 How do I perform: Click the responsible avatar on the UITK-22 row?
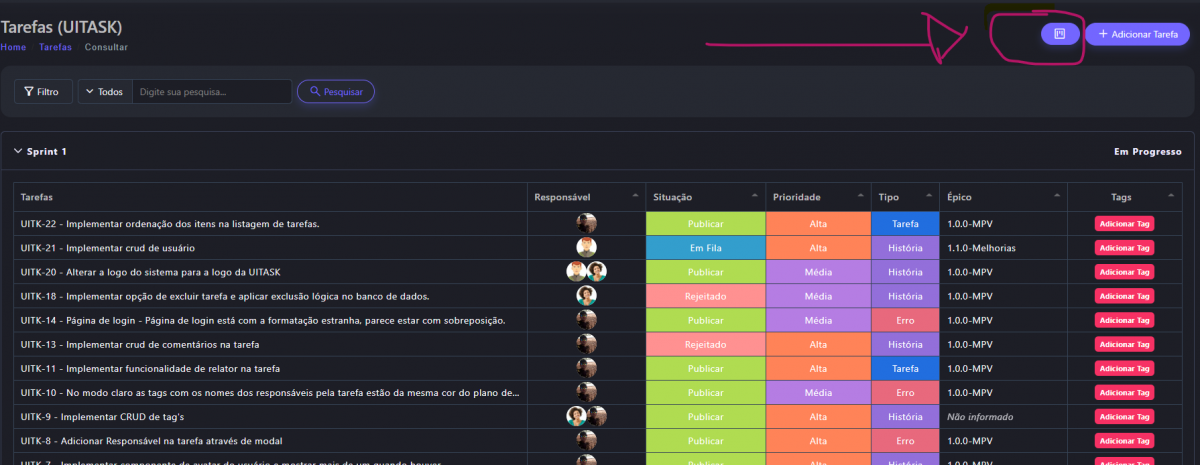(586, 223)
